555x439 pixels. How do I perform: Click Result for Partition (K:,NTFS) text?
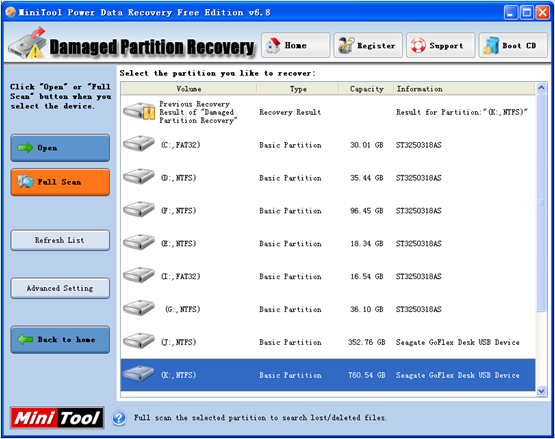point(462,112)
